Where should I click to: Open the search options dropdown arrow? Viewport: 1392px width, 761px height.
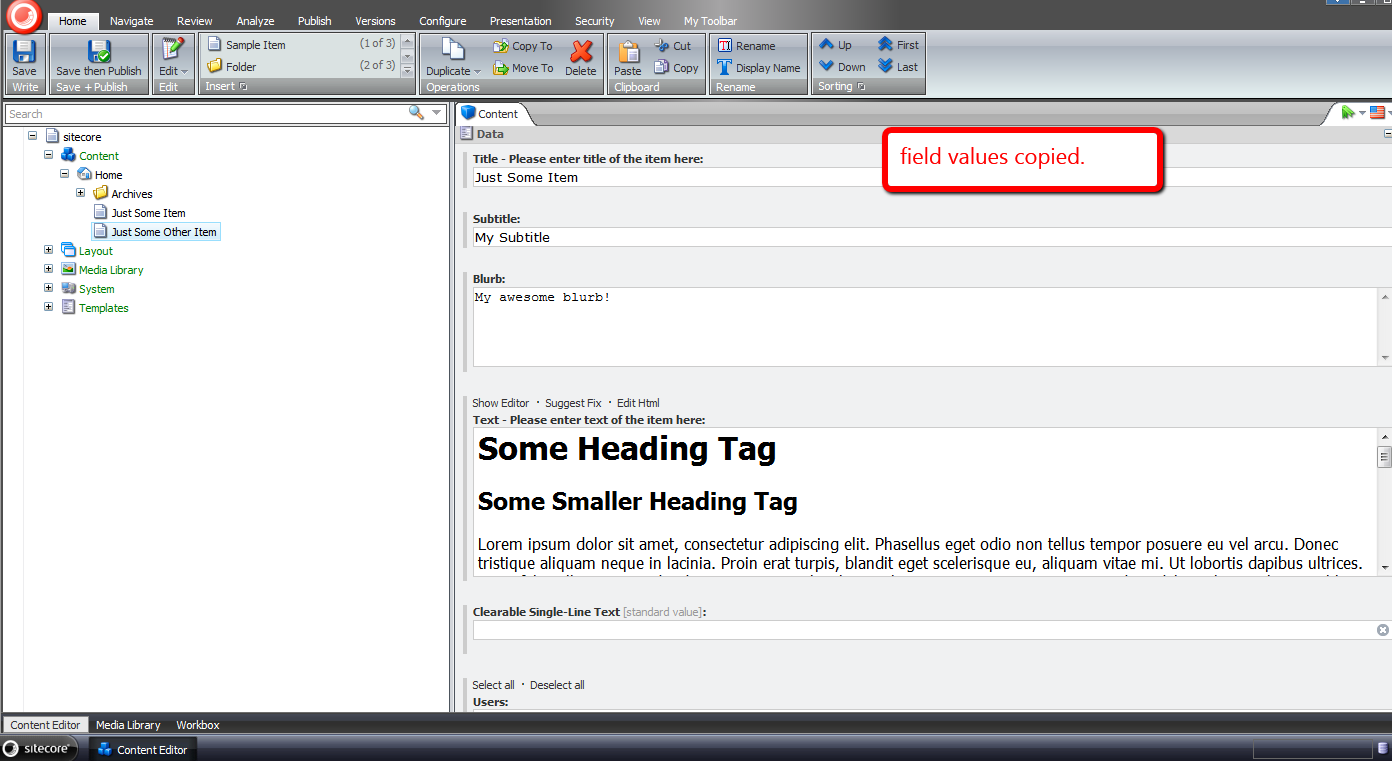[437, 113]
